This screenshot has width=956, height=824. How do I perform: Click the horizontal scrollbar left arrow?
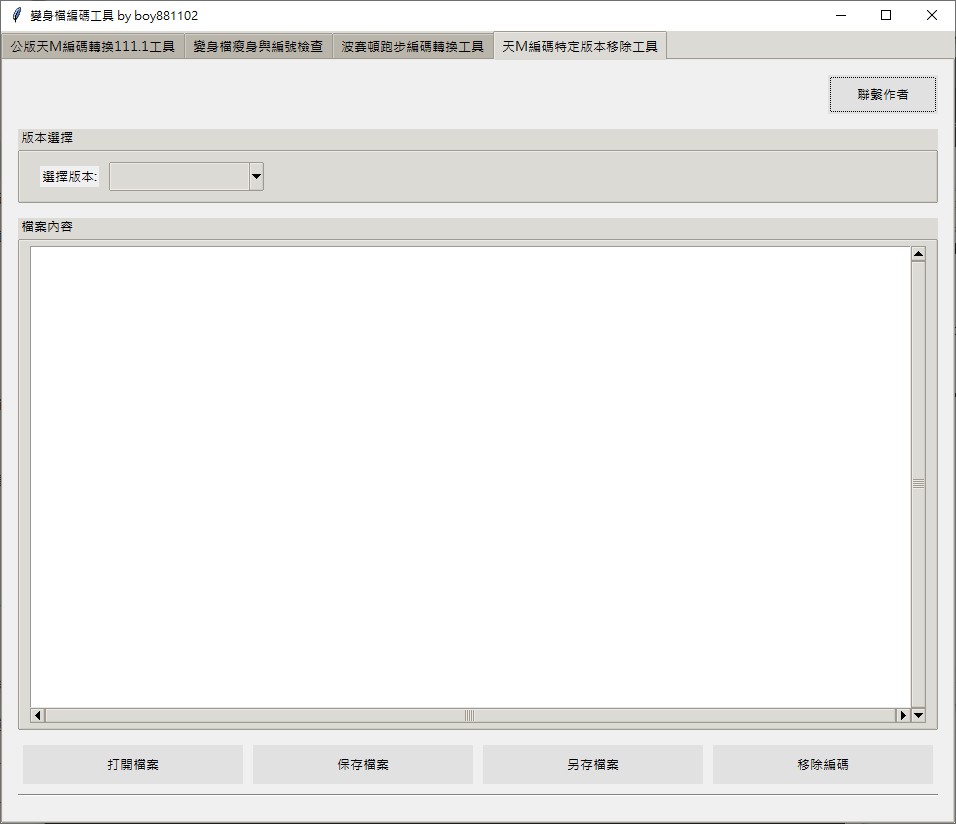click(38, 715)
